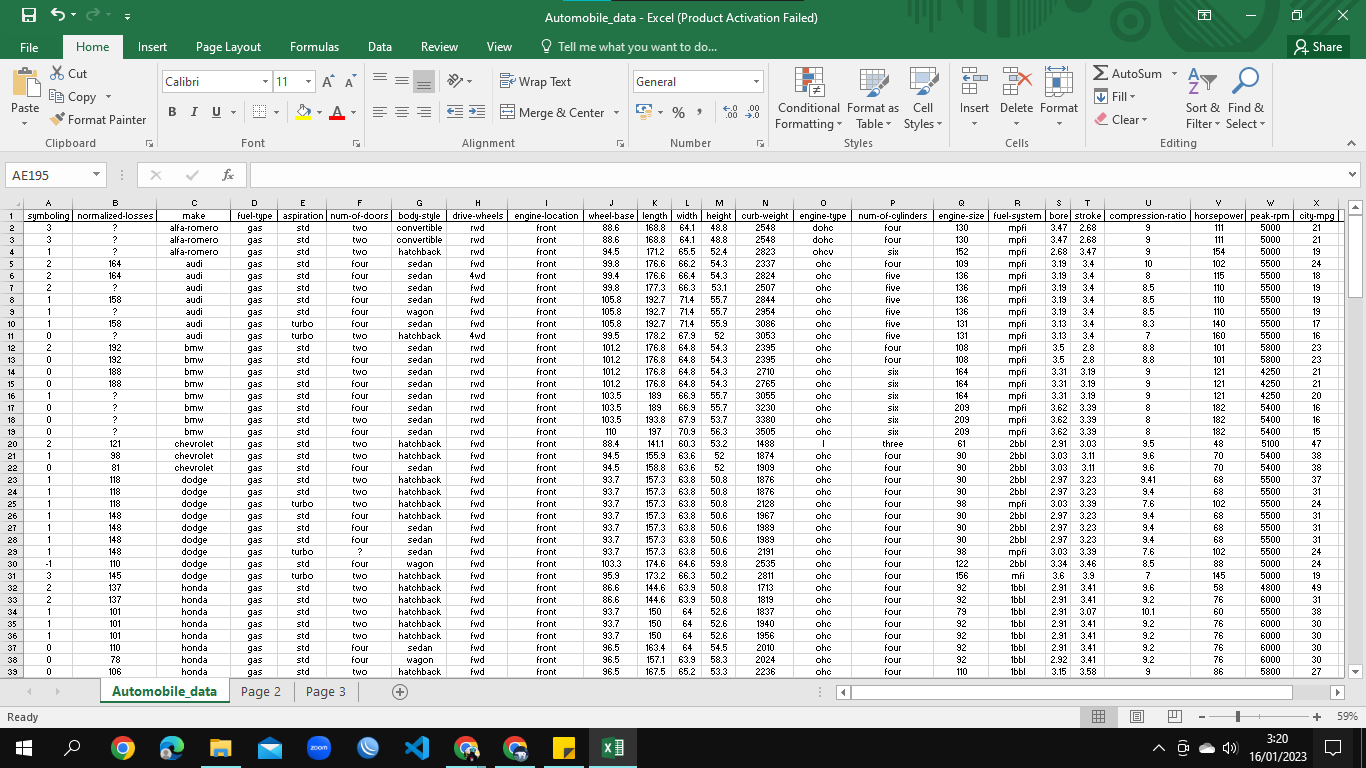Screen dimensions: 1366x768
Task: Toggle Wrap Text
Action: tap(535, 81)
